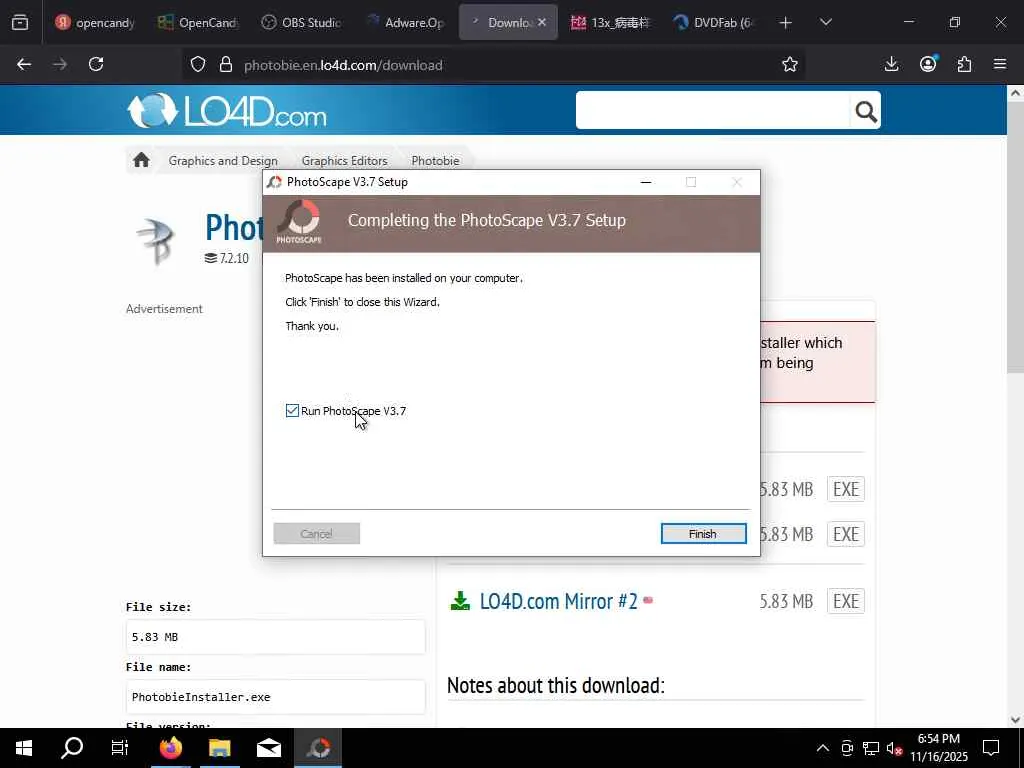Click the PhotoScape setup taskbar icon
1024x768 pixels.
tap(319, 748)
